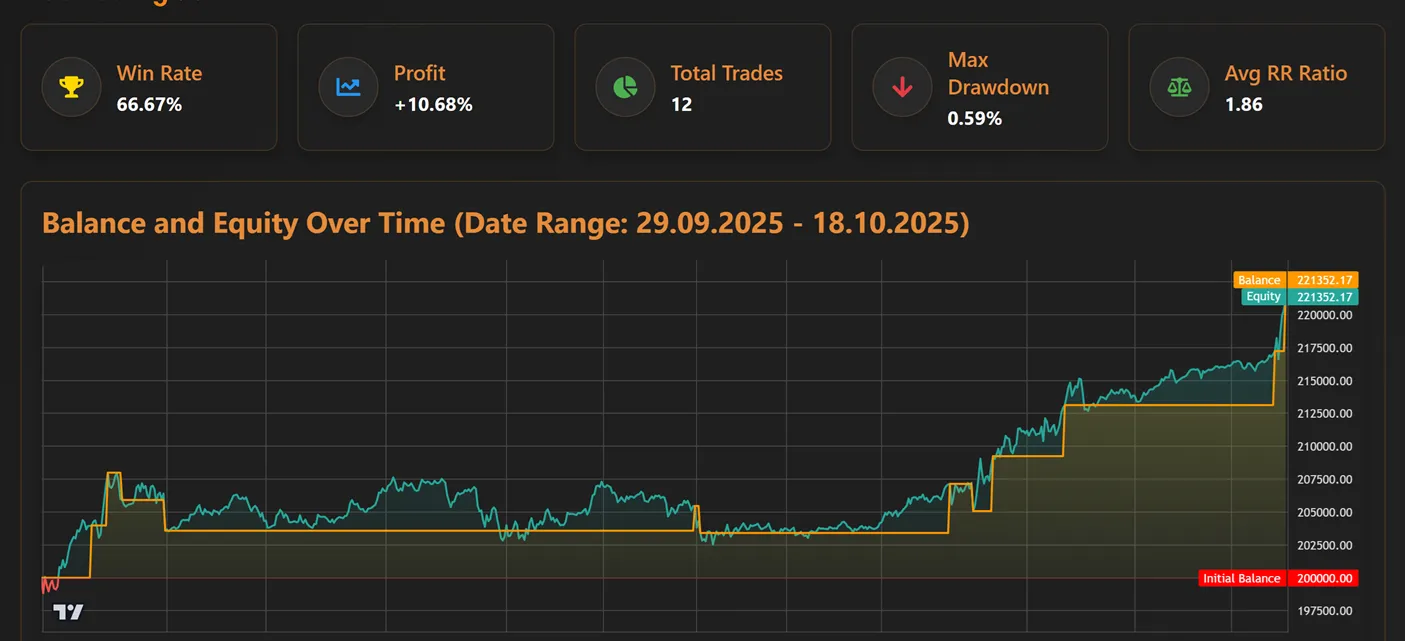Viewport: 1405px width, 641px height.
Task: Click the Win Rate heading
Action: click(159, 73)
